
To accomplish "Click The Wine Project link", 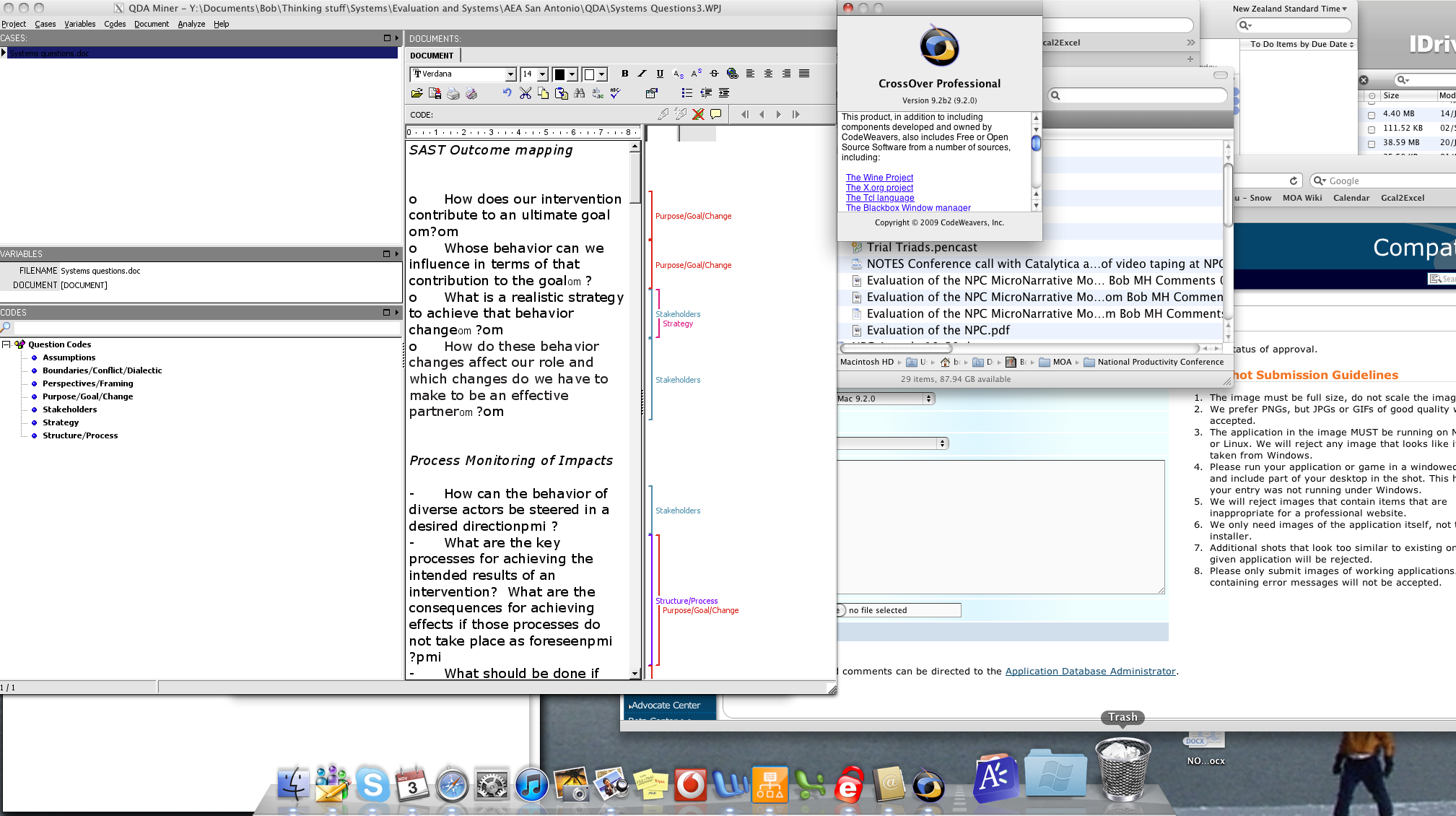I will (x=879, y=177).
